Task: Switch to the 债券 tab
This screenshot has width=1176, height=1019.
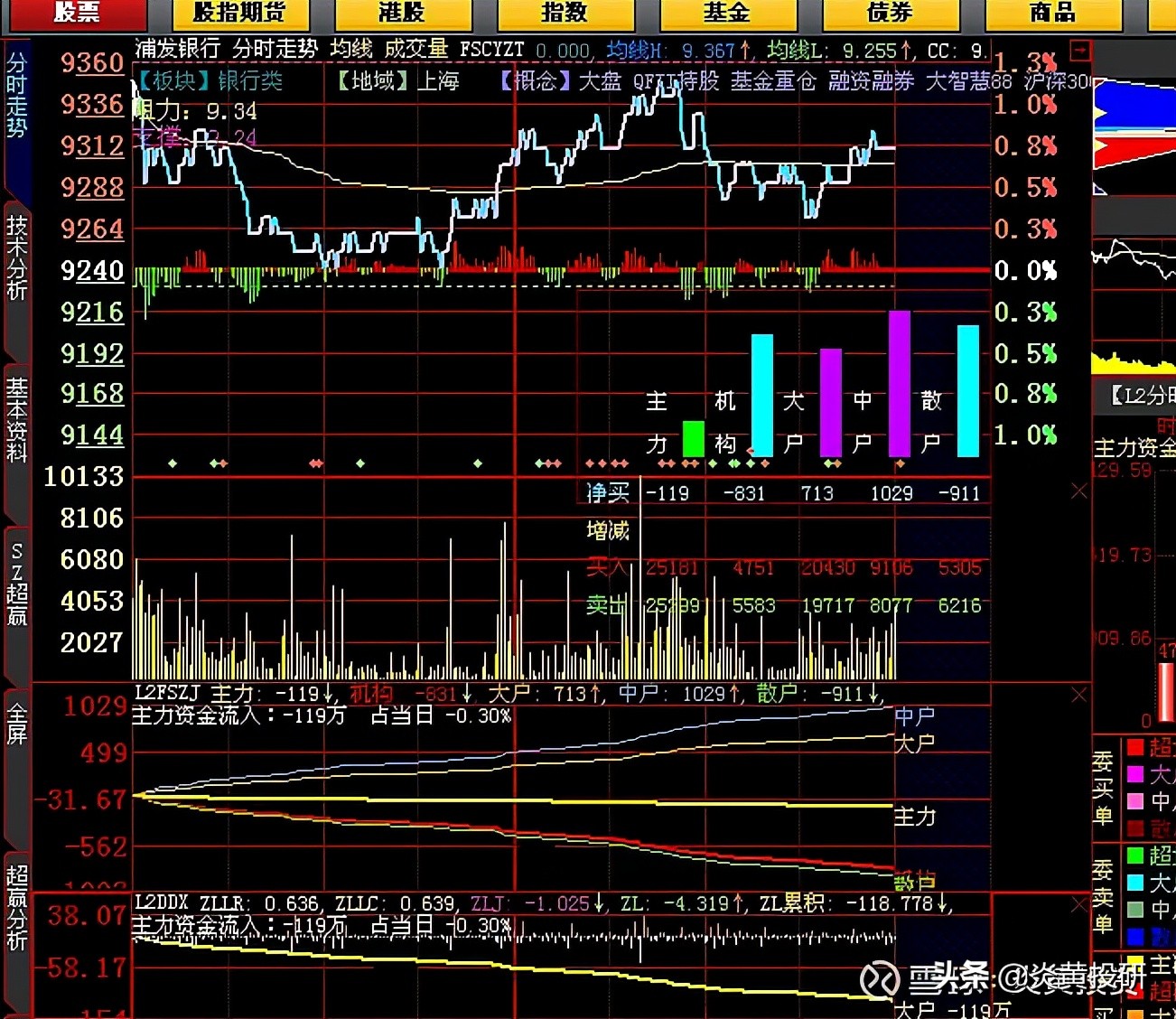Action: pos(890,13)
